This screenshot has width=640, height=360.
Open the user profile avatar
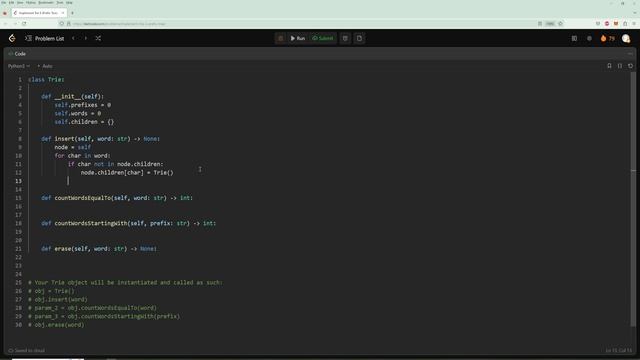[x=626, y=38]
